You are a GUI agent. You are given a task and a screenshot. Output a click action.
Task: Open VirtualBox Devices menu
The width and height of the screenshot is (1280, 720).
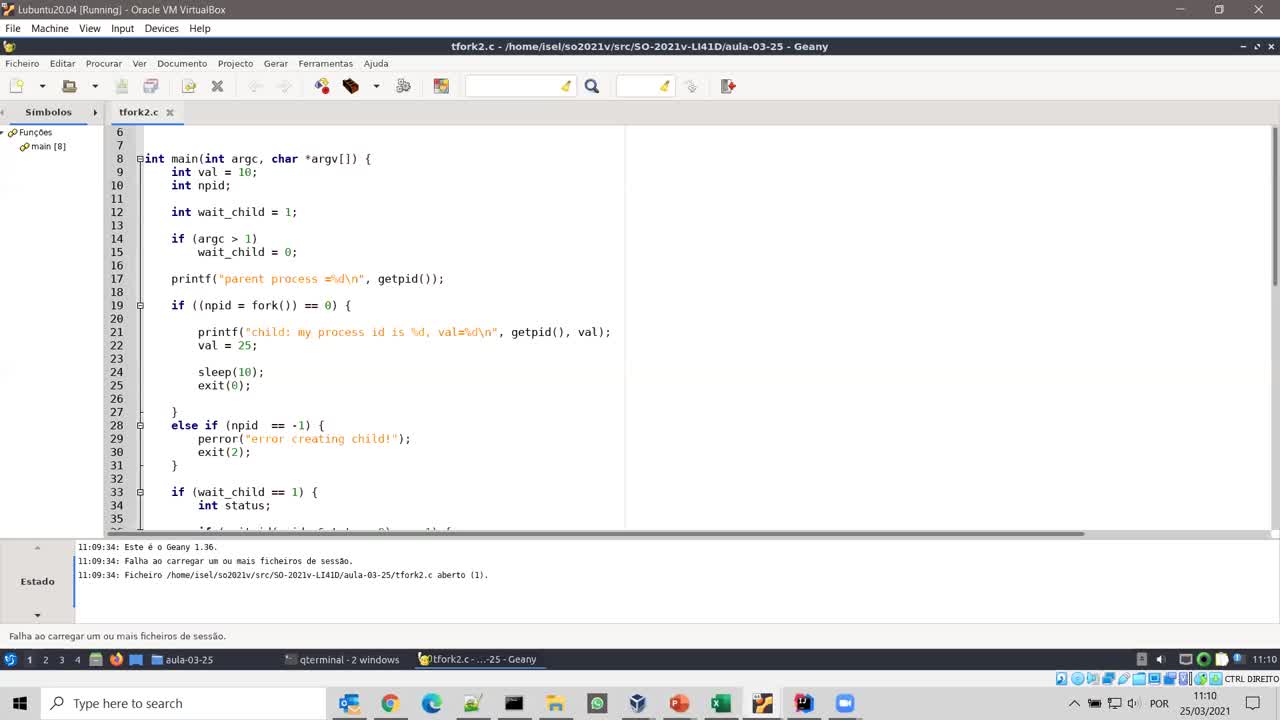(161, 28)
